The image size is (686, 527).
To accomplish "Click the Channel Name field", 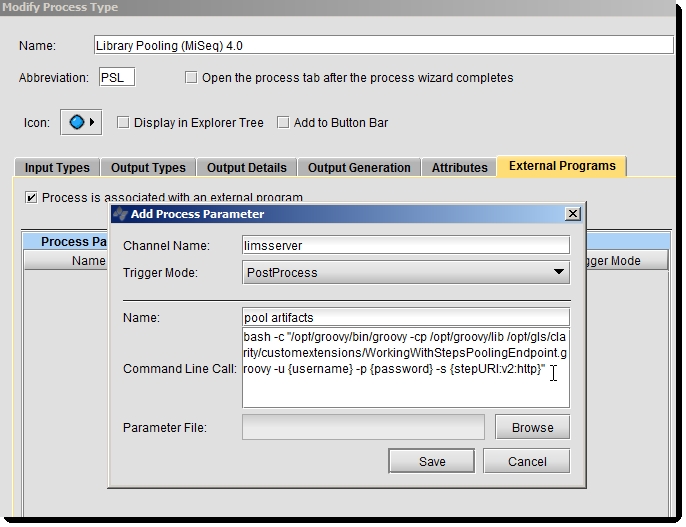I will pos(405,245).
